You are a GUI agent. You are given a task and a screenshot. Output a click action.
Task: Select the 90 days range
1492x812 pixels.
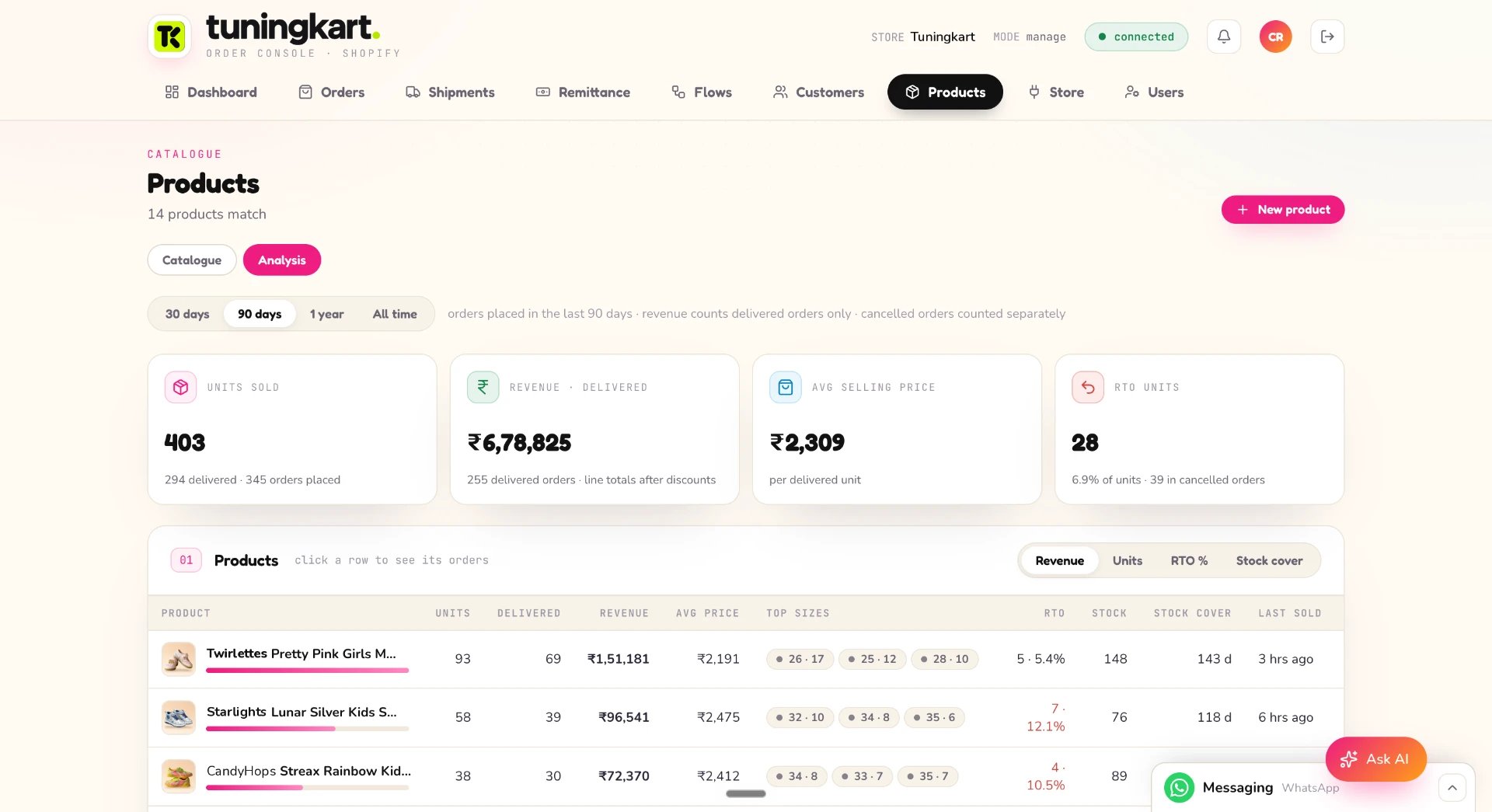tap(260, 314)
